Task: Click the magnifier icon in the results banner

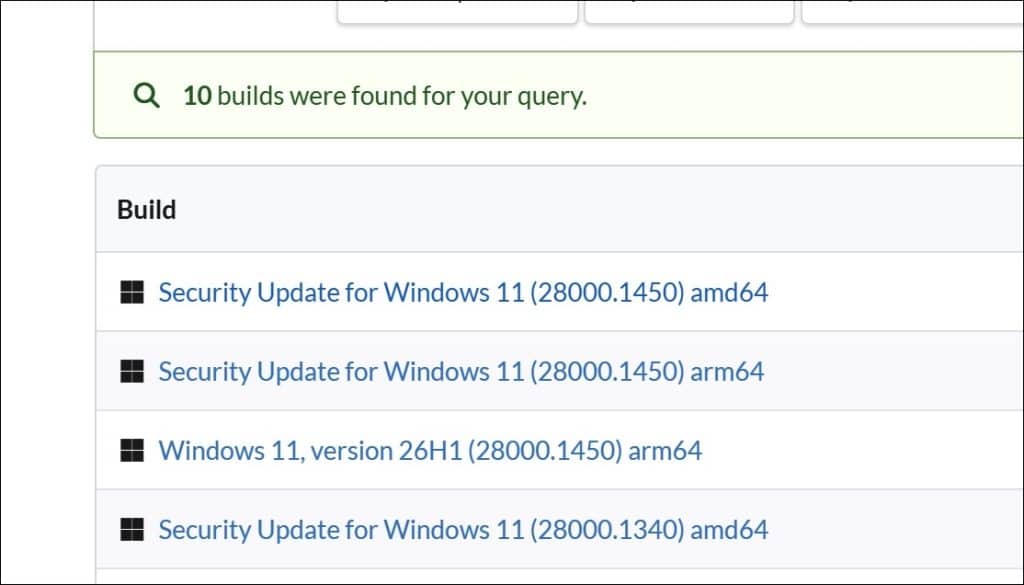Action: pos(147,94)
